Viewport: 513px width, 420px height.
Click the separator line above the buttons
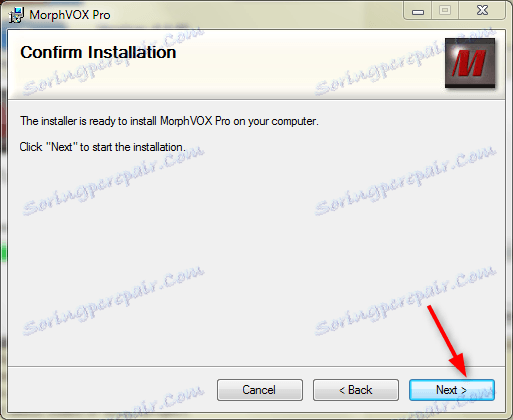(256, 367)
